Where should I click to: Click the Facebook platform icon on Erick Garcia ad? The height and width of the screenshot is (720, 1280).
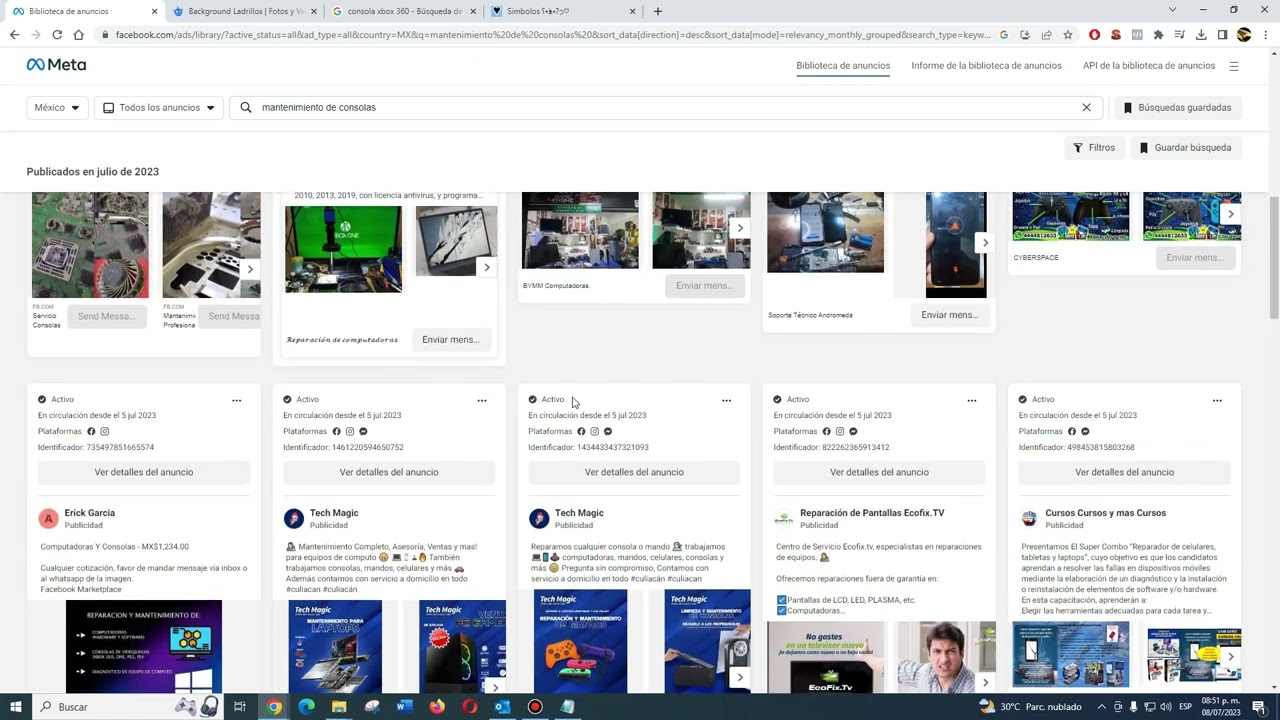pyautogui.click(x=91, y=431)
